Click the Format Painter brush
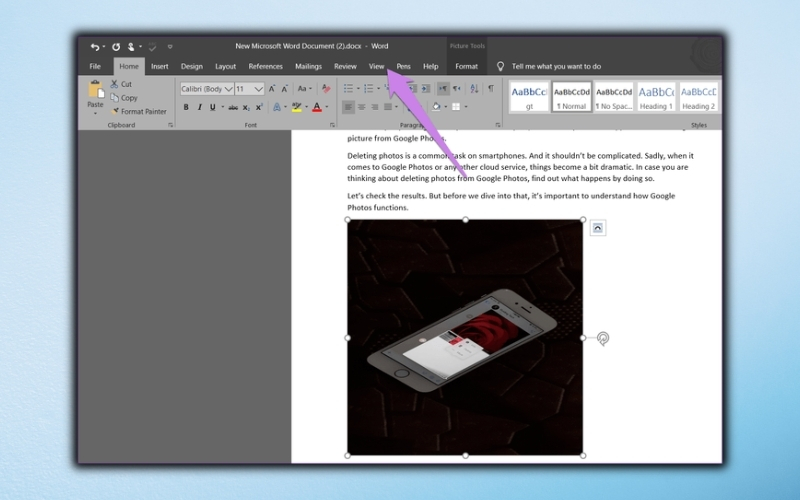Viewport: 800px width, 500px height. (115, 111)
